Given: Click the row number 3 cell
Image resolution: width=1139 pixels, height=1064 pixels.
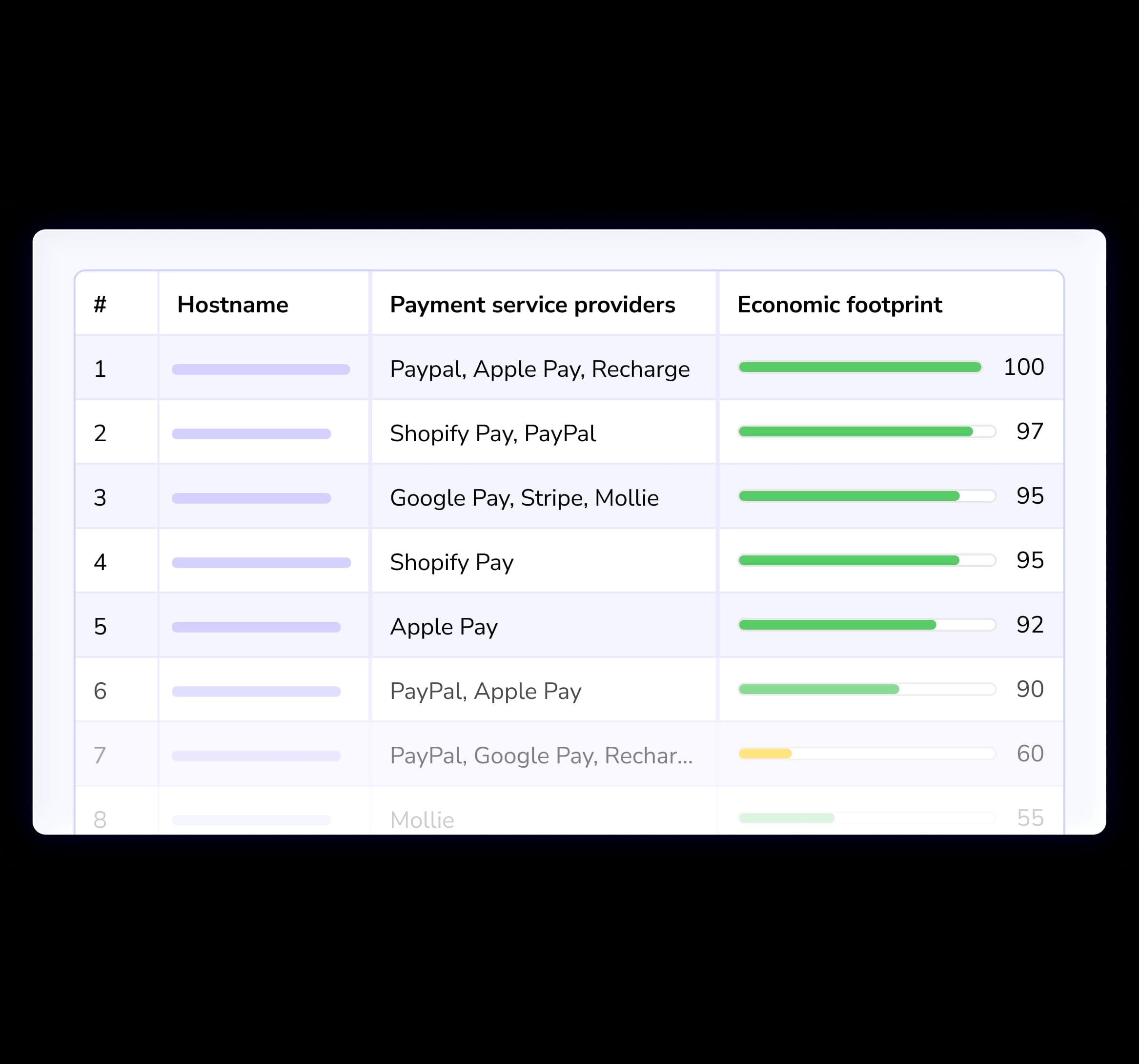Looking at the screenshot, I should [100, 498].
